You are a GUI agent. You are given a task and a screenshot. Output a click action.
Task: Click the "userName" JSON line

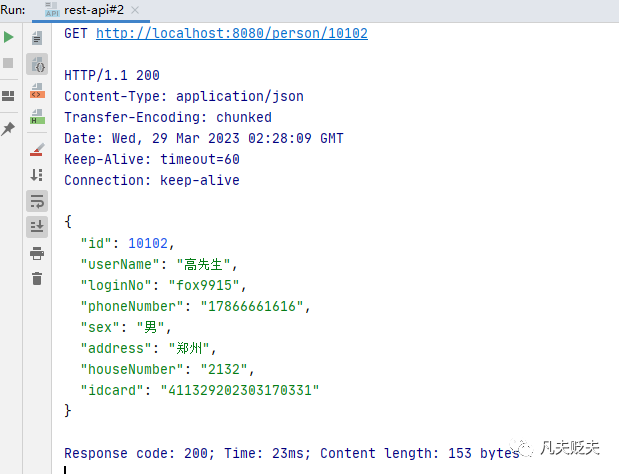pos(159,264)
